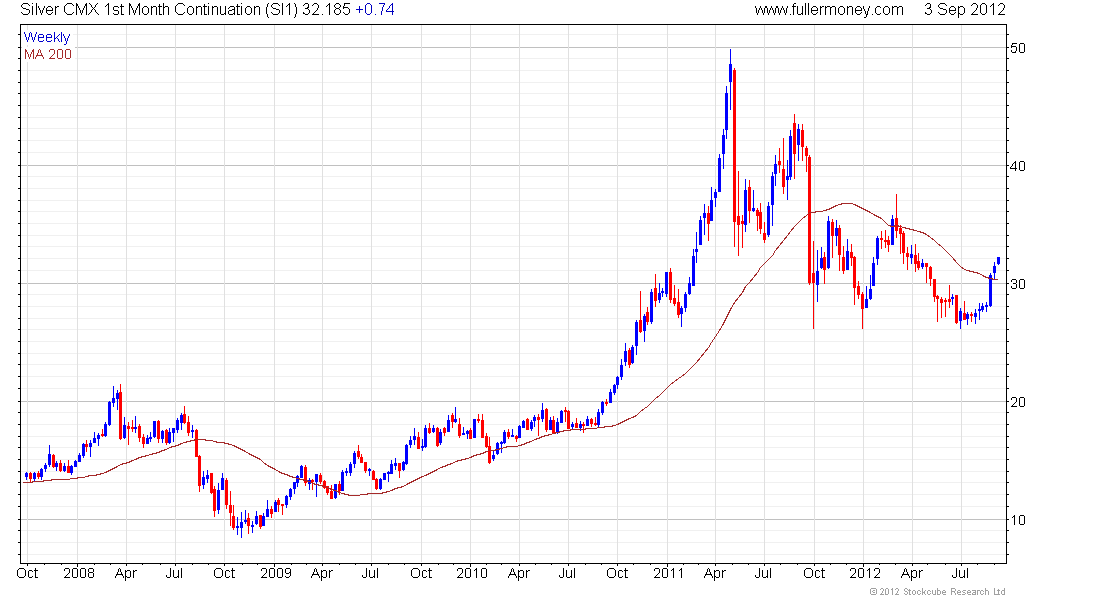Click the last price value 32.185
This screenshot has height=600, width=1100.
click(x=326, y=10)
